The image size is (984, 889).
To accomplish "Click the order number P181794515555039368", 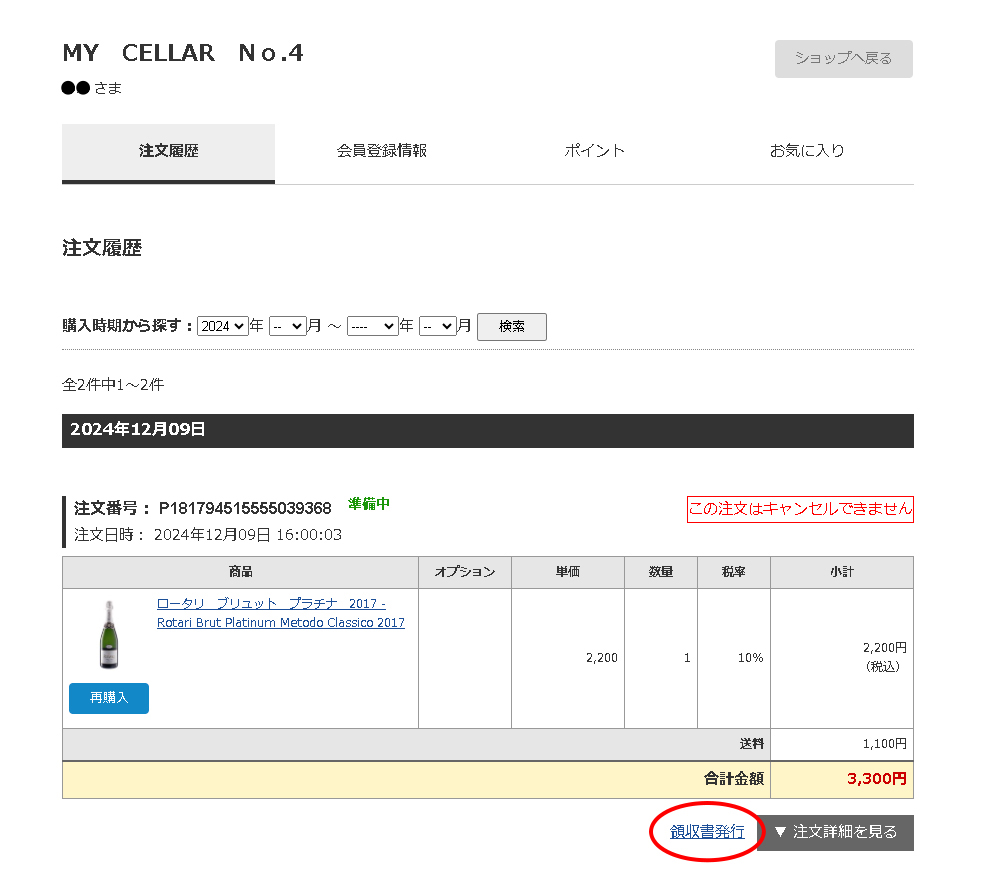I will 245,508.
